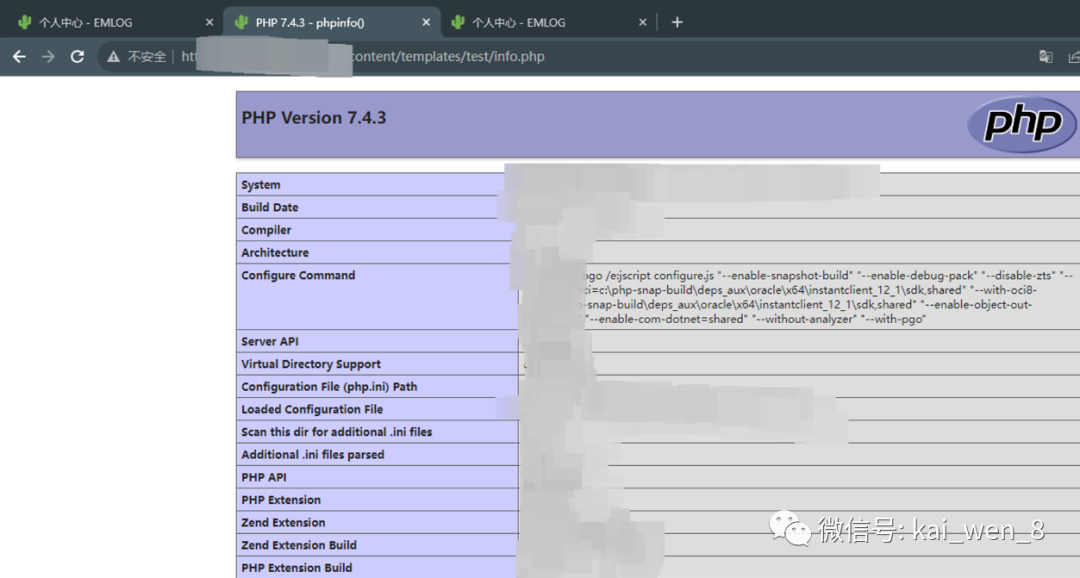Screen dimensions: 1080x578
Task: Click the favicon of the last EMLOG tab
Action: pos(458,22)
